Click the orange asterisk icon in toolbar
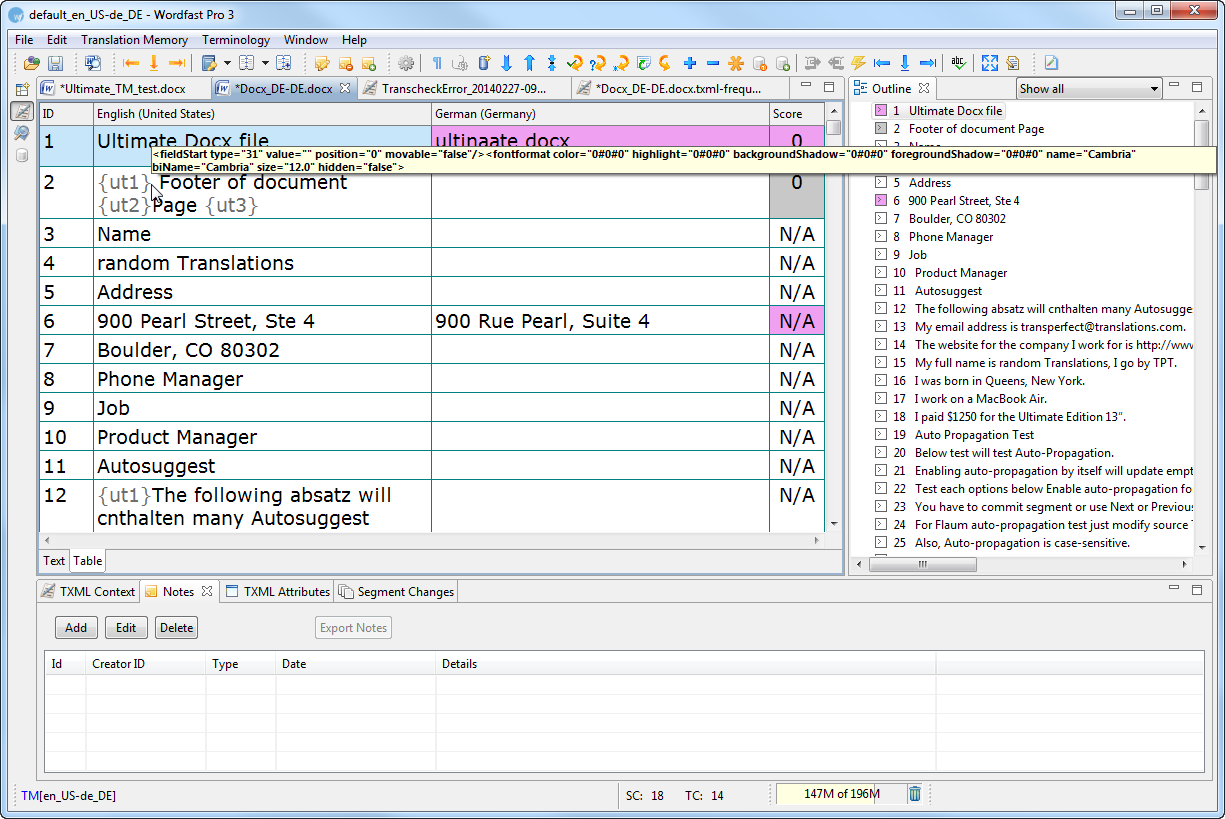Screen dimensions: 1225x819 pyautogui.click(x=735, y=63)
